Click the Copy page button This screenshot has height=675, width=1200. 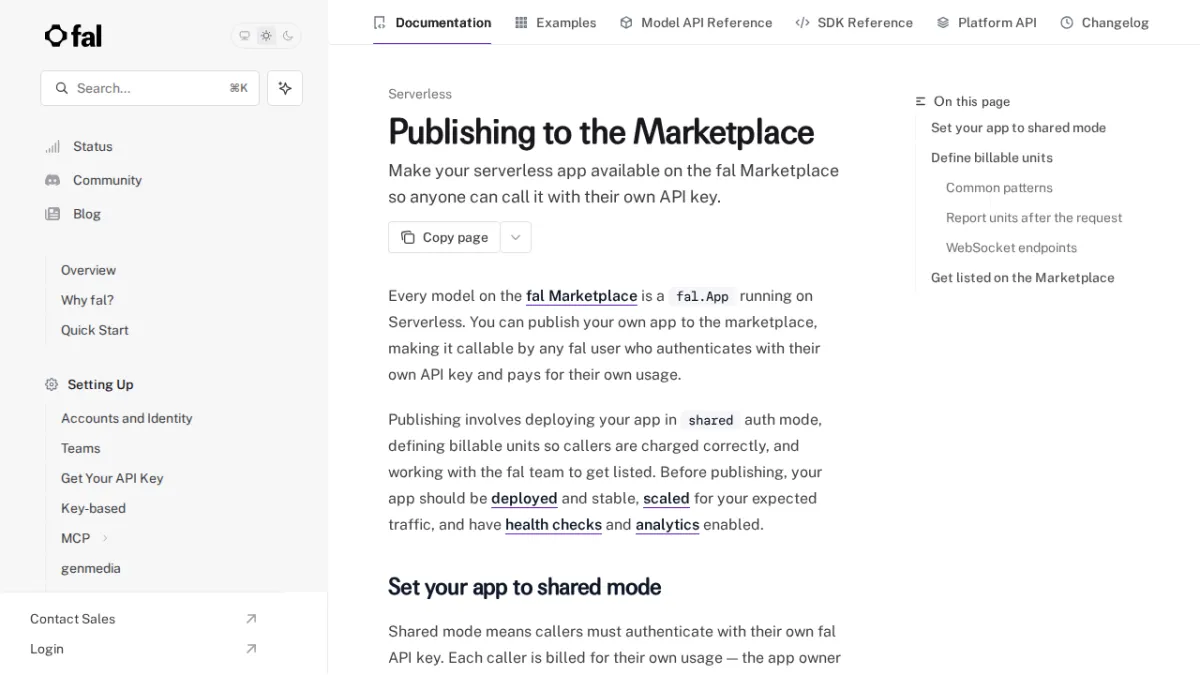[444, 237]
